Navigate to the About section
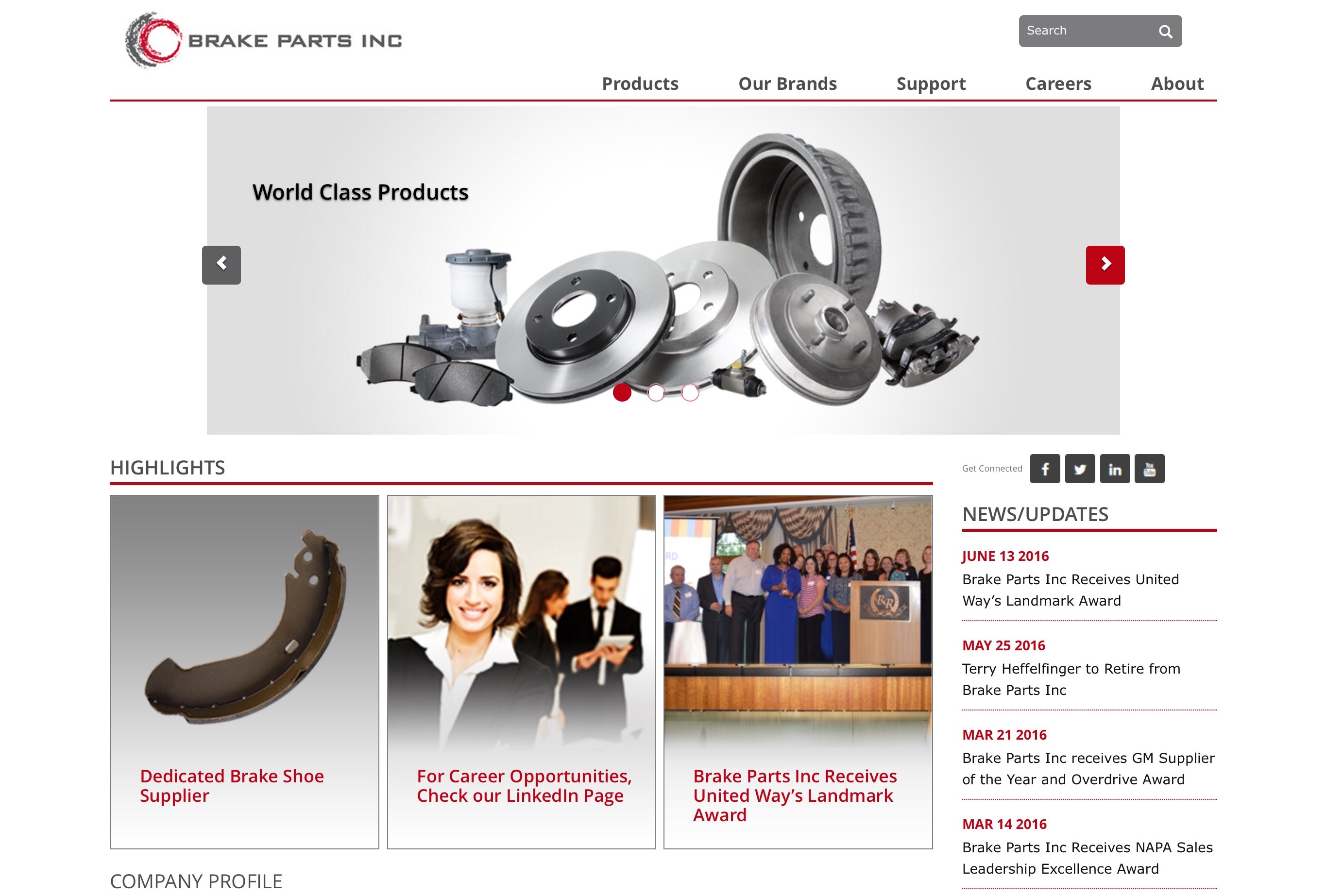The height and width of the screenshot is (896, 1326). point(1178,84)
